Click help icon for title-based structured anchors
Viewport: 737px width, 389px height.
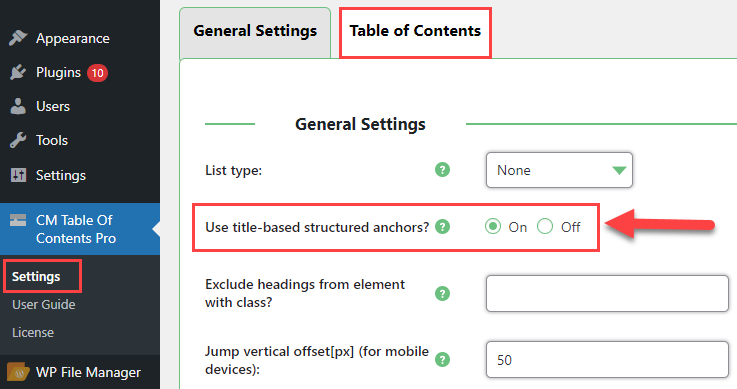click(442, 227)
